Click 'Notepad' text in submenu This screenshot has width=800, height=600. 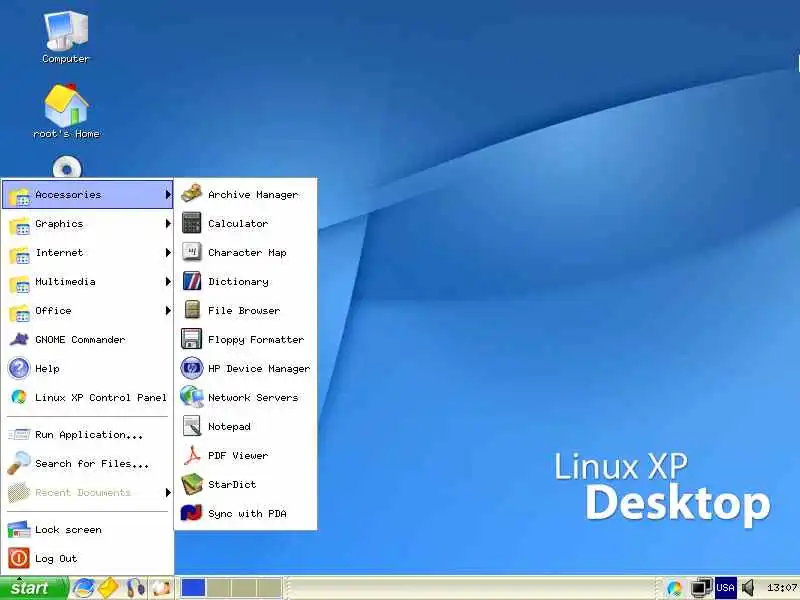click(x=229, y=427)
